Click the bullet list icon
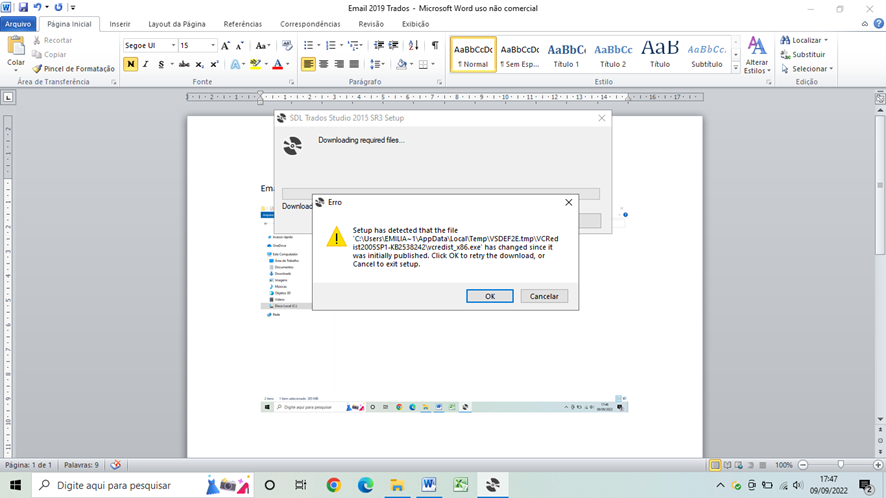 point(308,45)
